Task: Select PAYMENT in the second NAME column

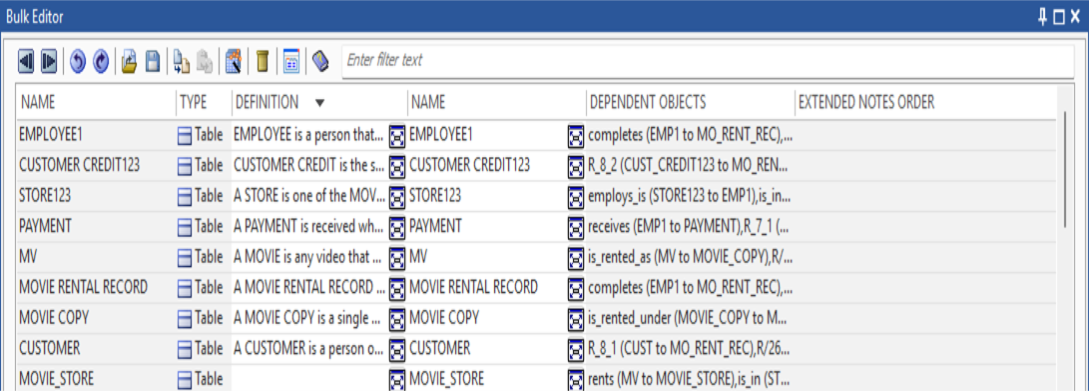Action: click(x=435, y=227)
